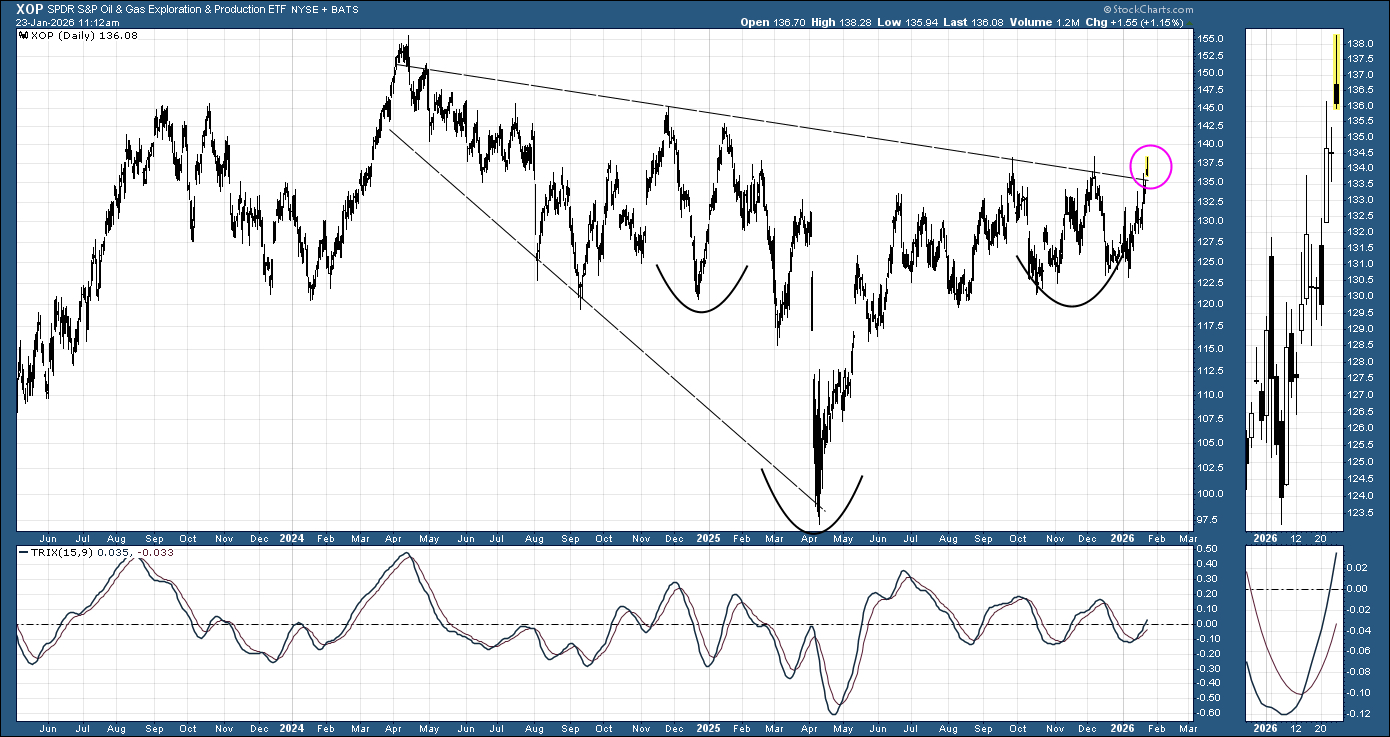Viewport: 1390px width, 737px height.
Task: Click the 'Low 135.94' value
Action: (x=907, y=22)
